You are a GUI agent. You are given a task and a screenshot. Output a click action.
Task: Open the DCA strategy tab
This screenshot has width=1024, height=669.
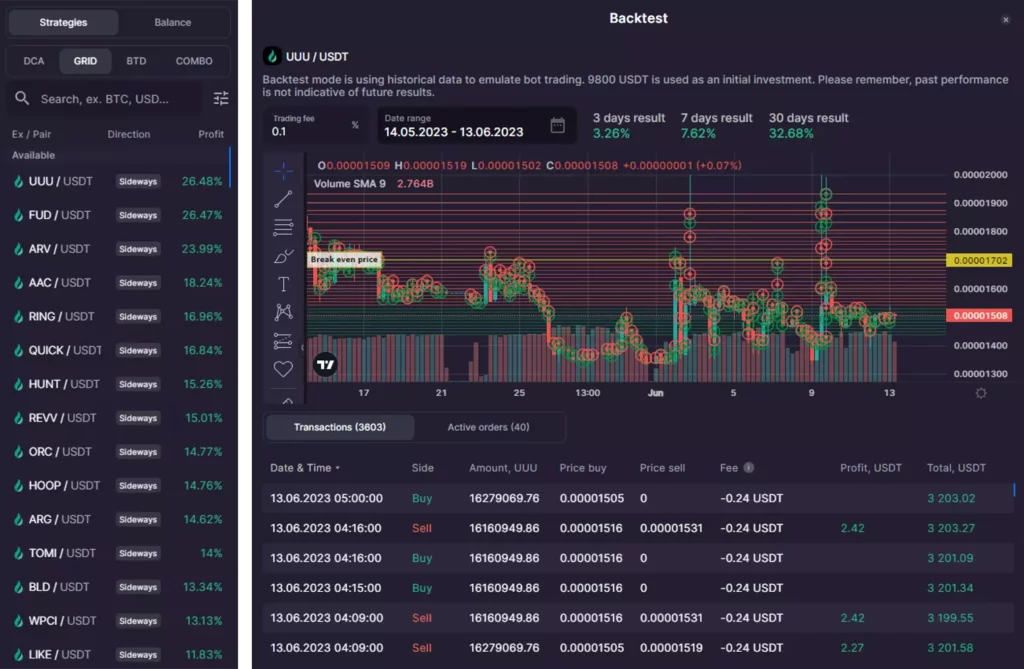coord(32,61)
